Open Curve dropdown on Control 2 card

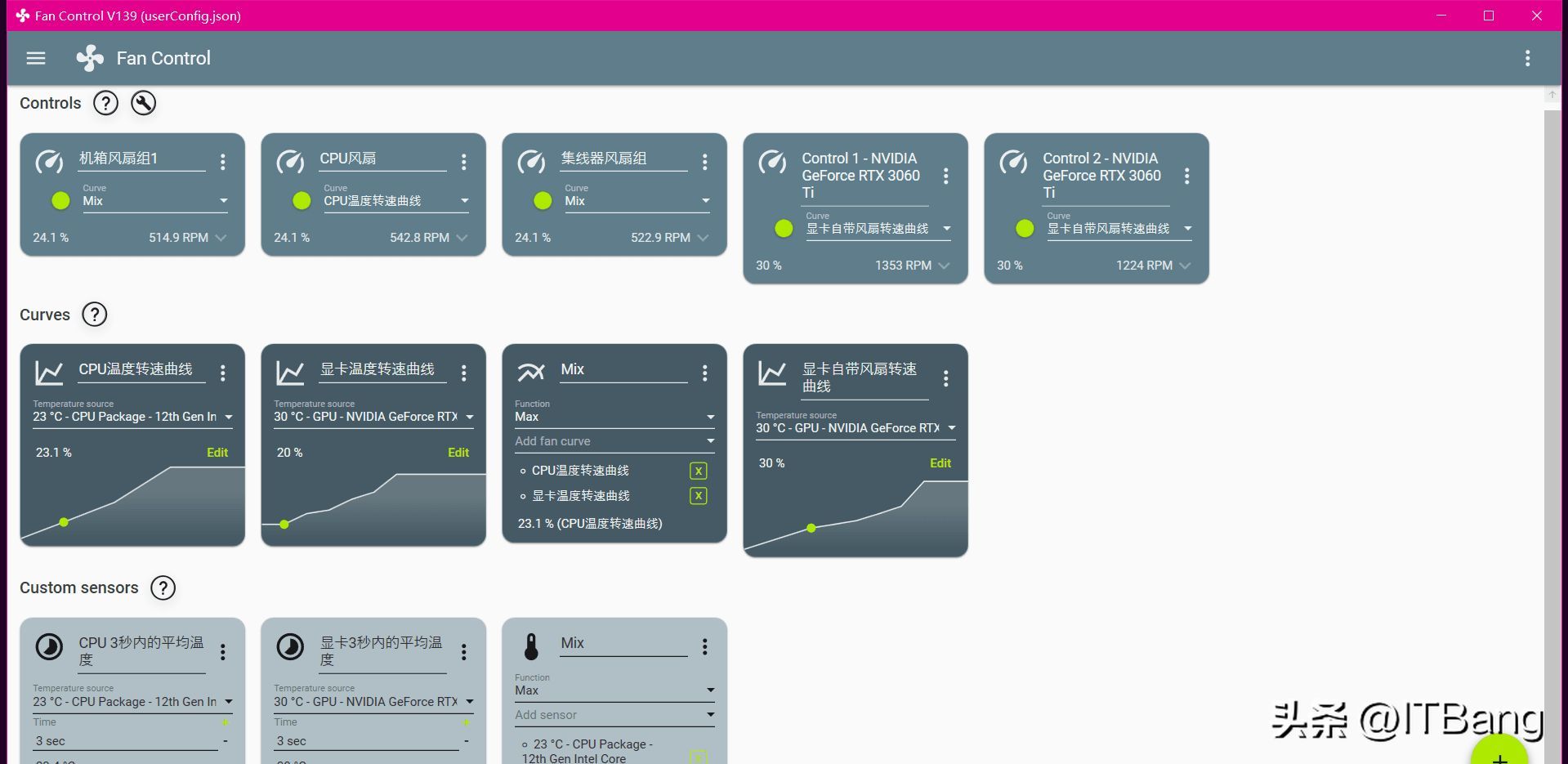[1119, 226]
